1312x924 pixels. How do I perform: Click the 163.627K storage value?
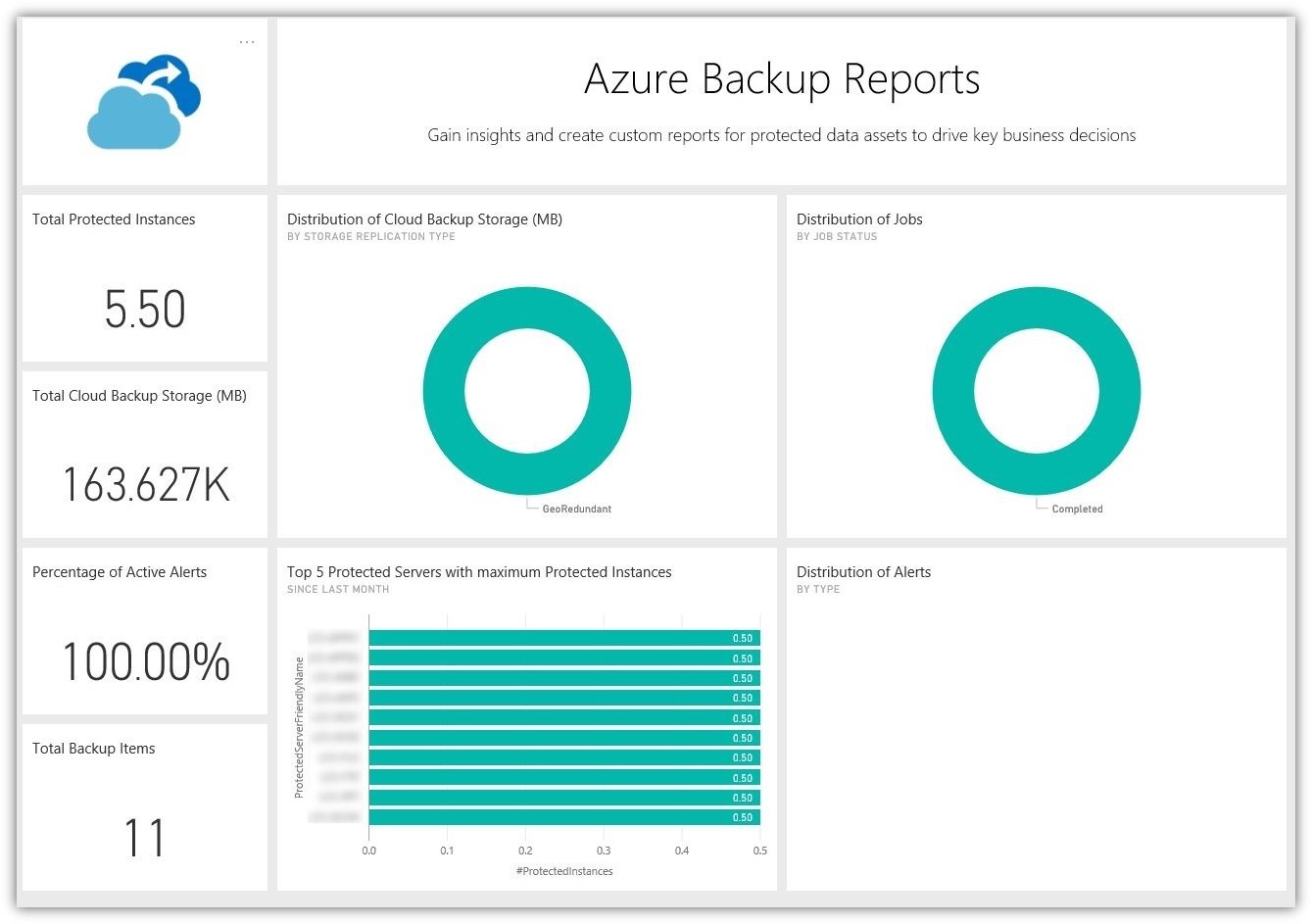point(145,485)
